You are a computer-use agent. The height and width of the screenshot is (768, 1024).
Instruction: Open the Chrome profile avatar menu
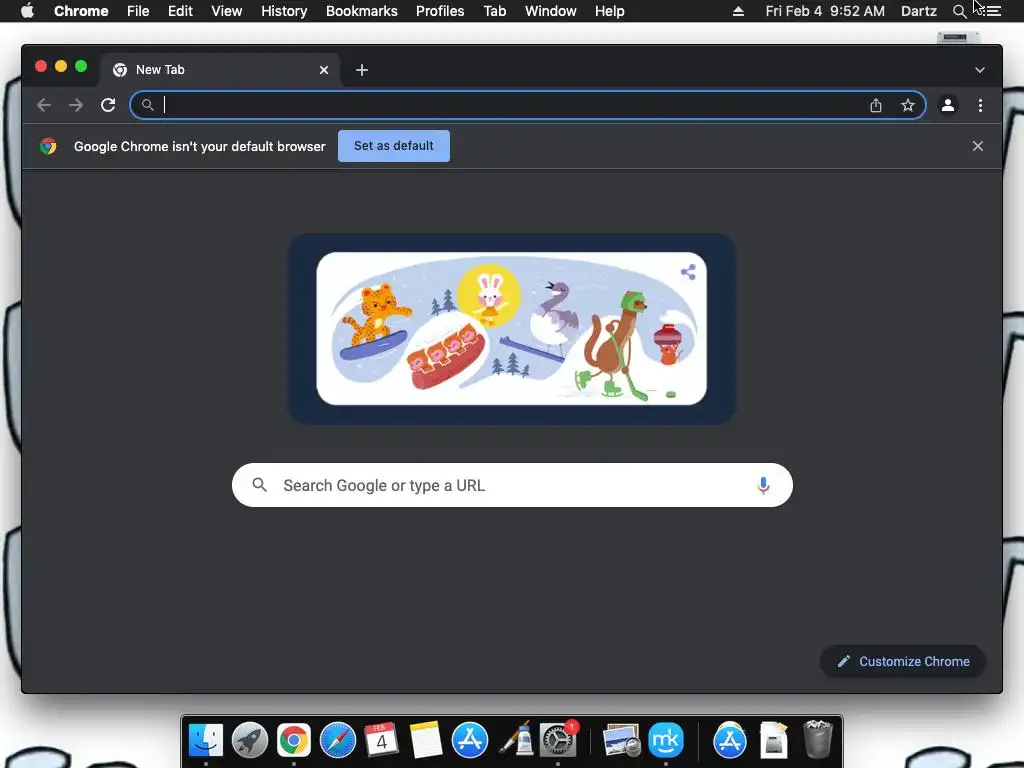[948, 105]
